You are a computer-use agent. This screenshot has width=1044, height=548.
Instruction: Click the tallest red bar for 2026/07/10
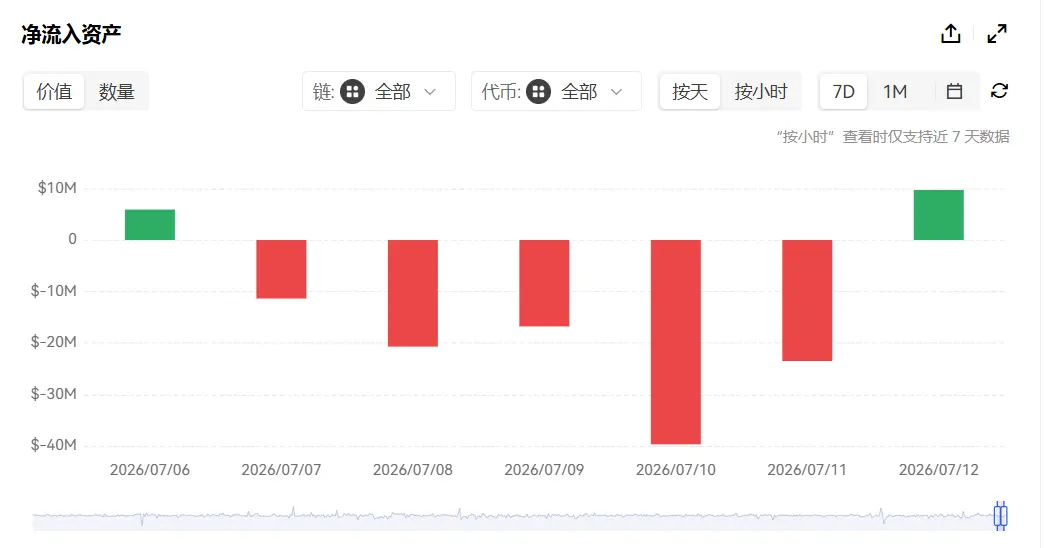(676, 342)
